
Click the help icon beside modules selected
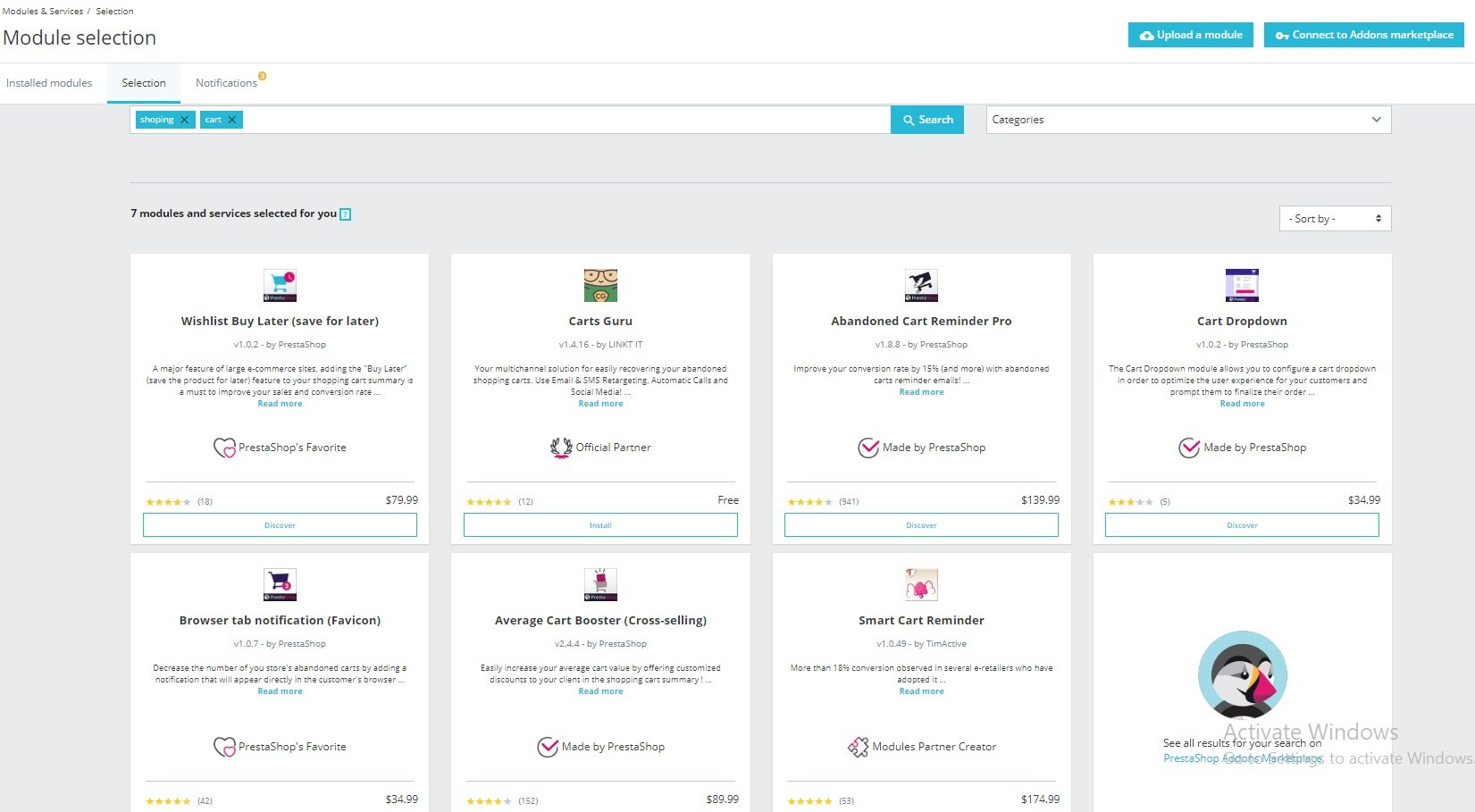point(346,214)
